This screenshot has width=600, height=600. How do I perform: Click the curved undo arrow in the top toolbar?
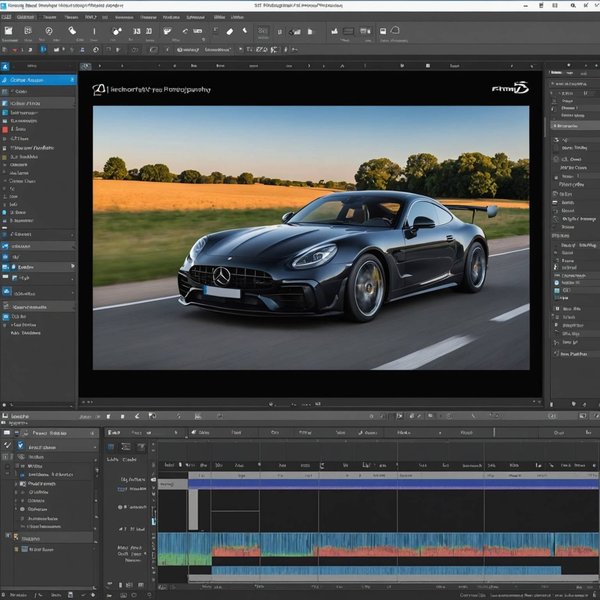pos(185,31)
